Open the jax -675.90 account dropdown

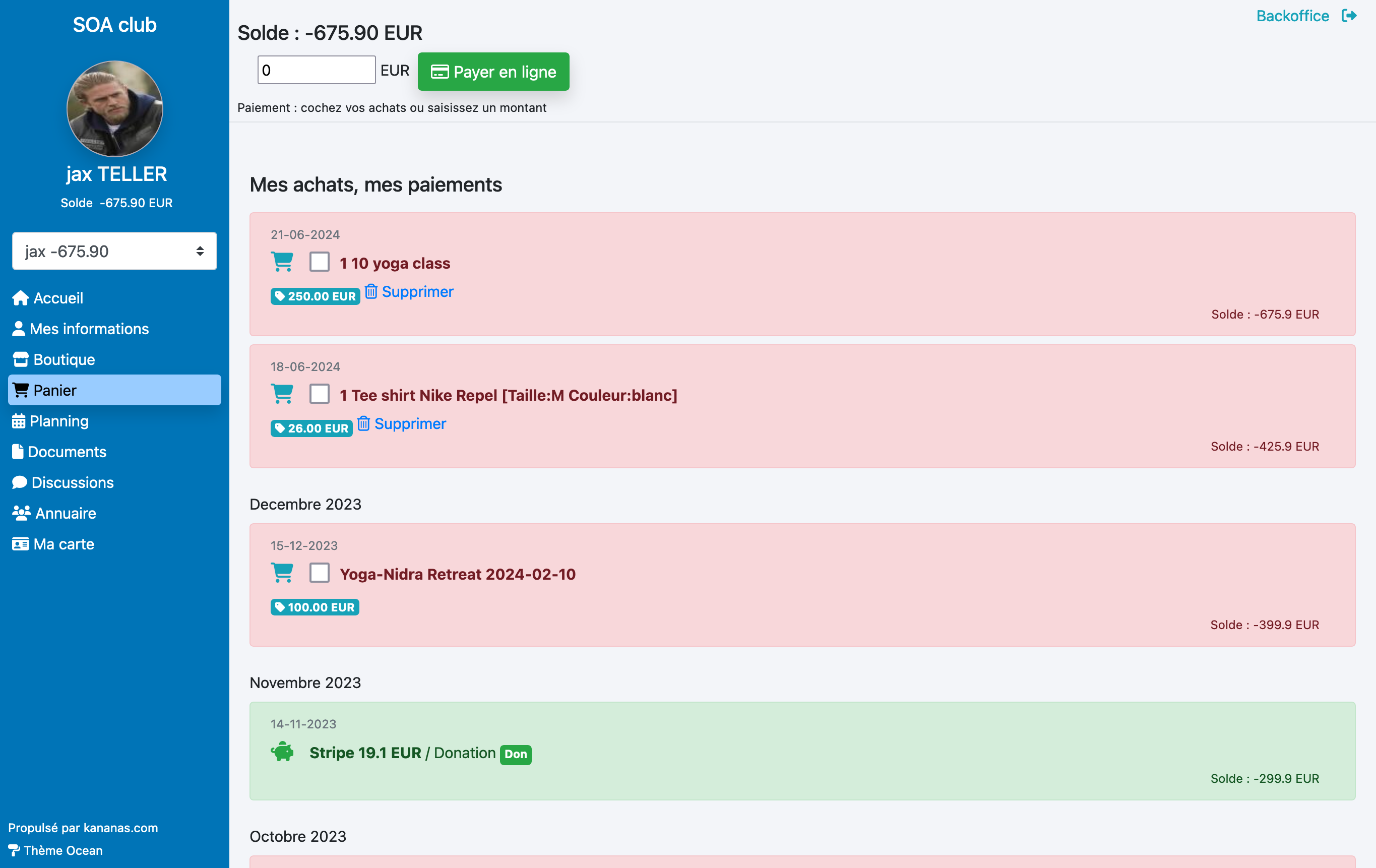(x=114, y=252)
